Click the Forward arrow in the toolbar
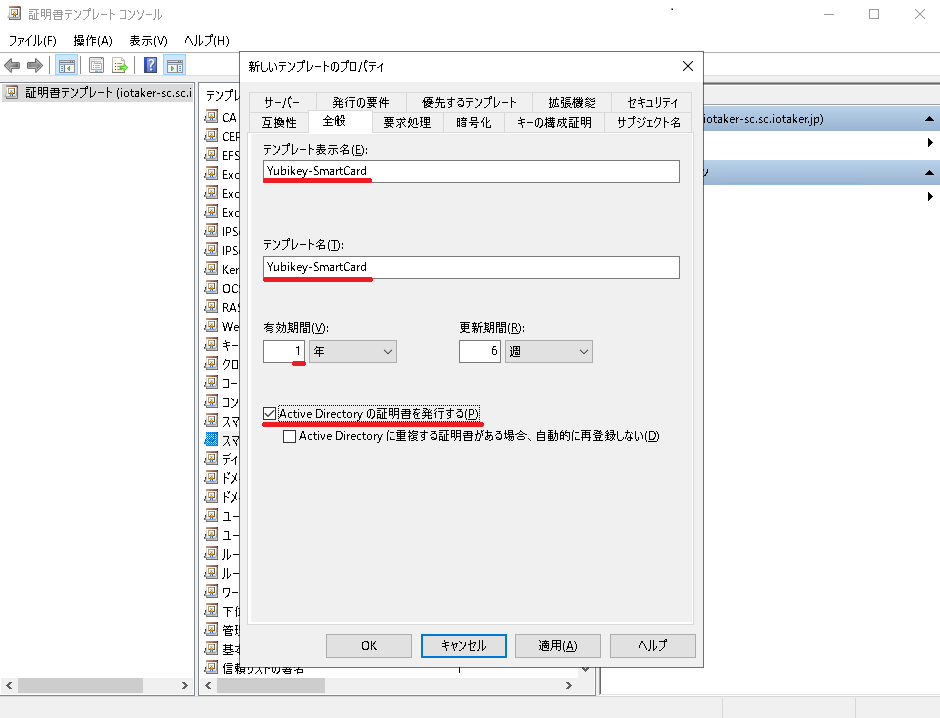940x718 pixels. [x=34, y=66]
